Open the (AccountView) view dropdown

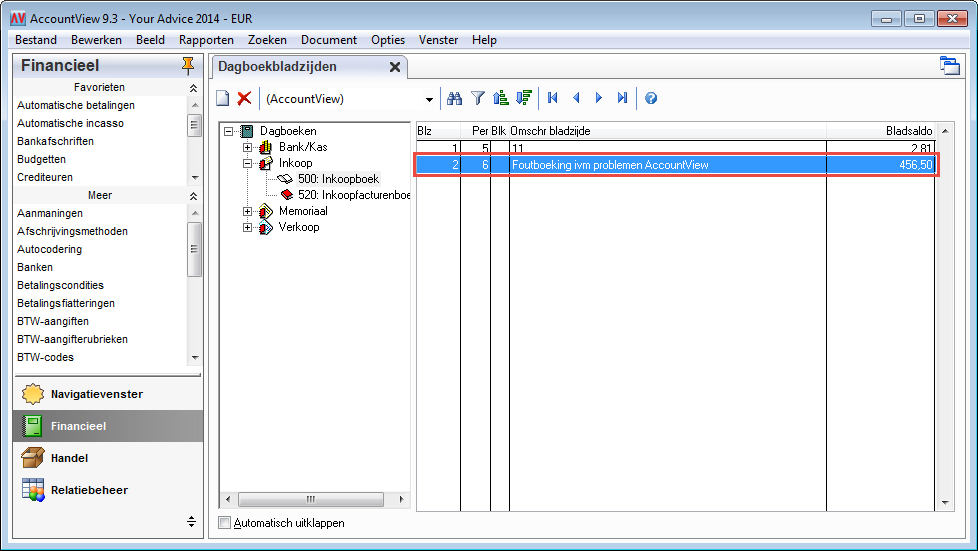[429, 99]
